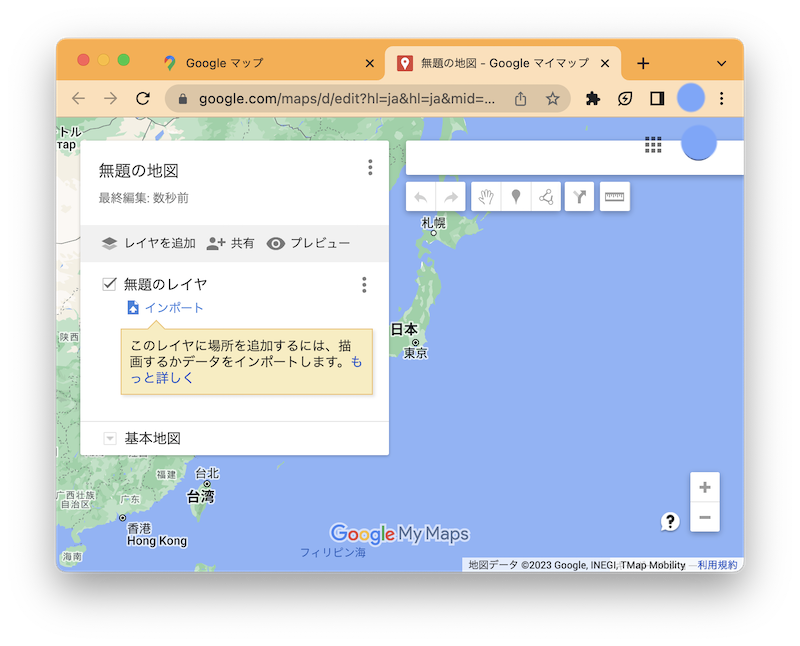Viewport: 800px width, 646px height.
Task: Select the draw line tool
Action: point(546,197)
